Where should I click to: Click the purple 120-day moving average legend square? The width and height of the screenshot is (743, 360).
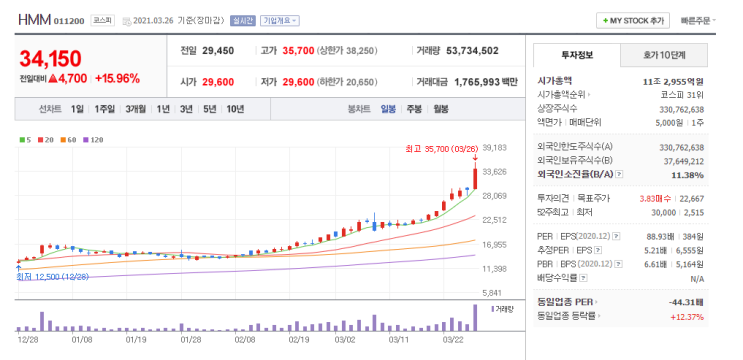pos(85,140)
